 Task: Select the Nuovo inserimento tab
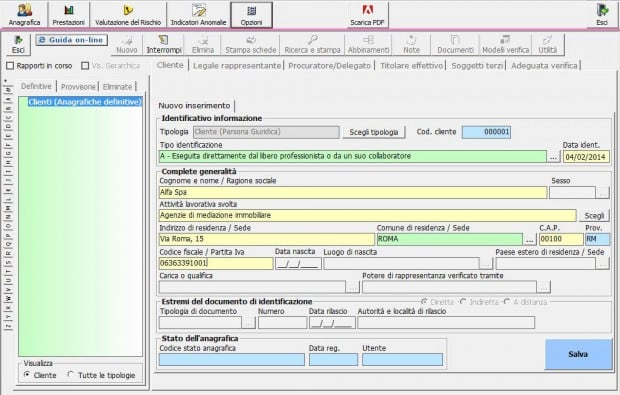tap(194, 106)
